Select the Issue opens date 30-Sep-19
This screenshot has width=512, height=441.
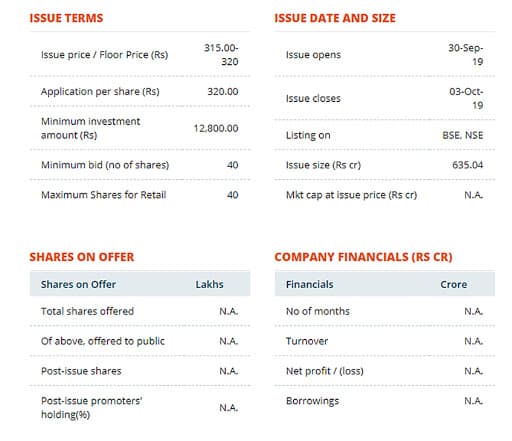click(466, 55)
